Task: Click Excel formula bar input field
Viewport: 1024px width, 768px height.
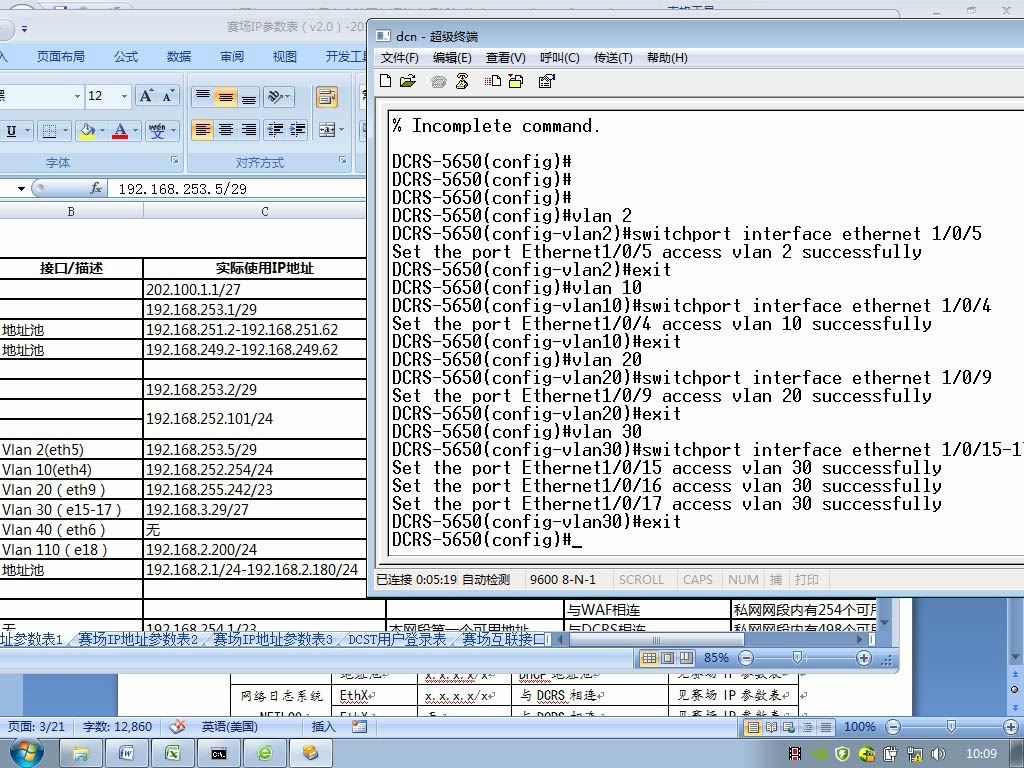Action: pyautogui.click(x=238, y=189)
